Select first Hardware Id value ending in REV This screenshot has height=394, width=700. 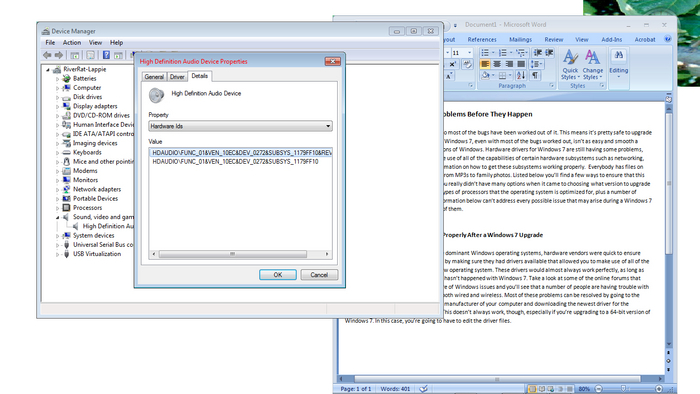pos(241,153)
